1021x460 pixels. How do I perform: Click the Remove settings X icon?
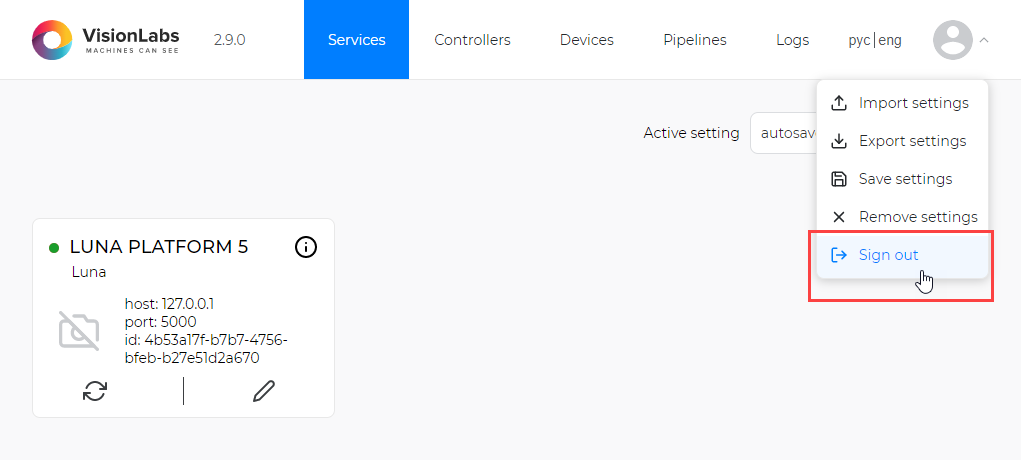[x=839, y=217]
